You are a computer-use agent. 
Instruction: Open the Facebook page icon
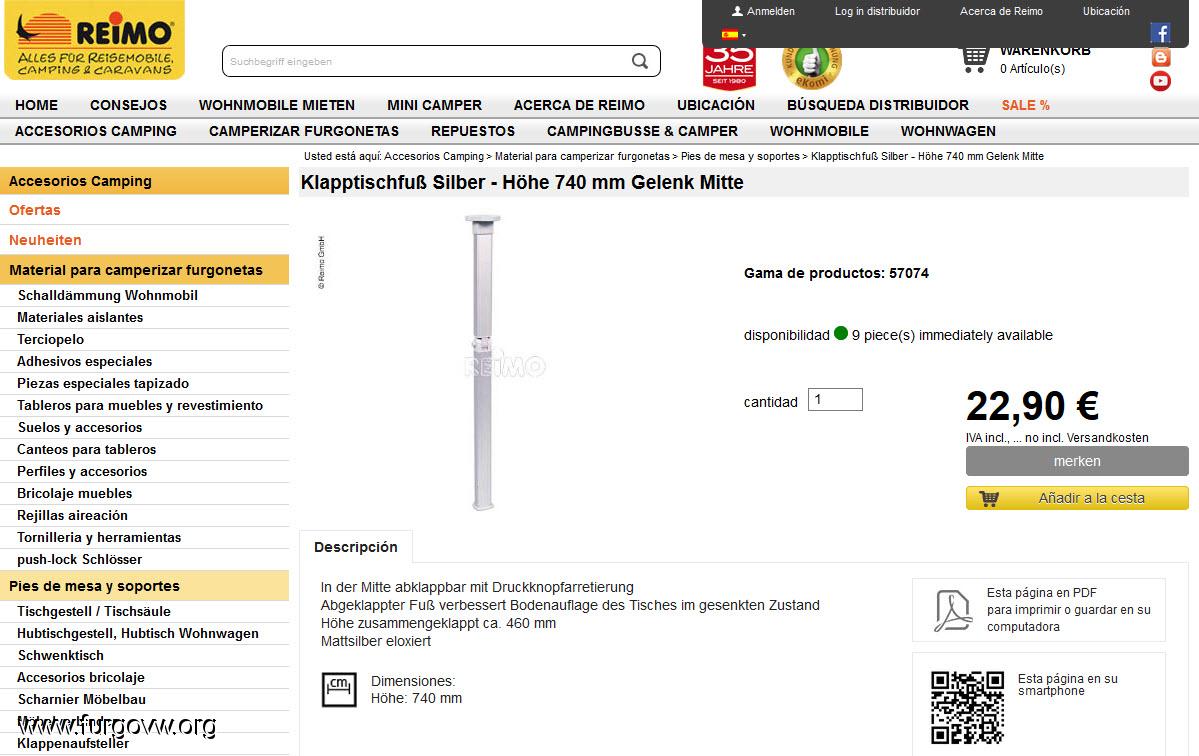tap(1160, 33)
